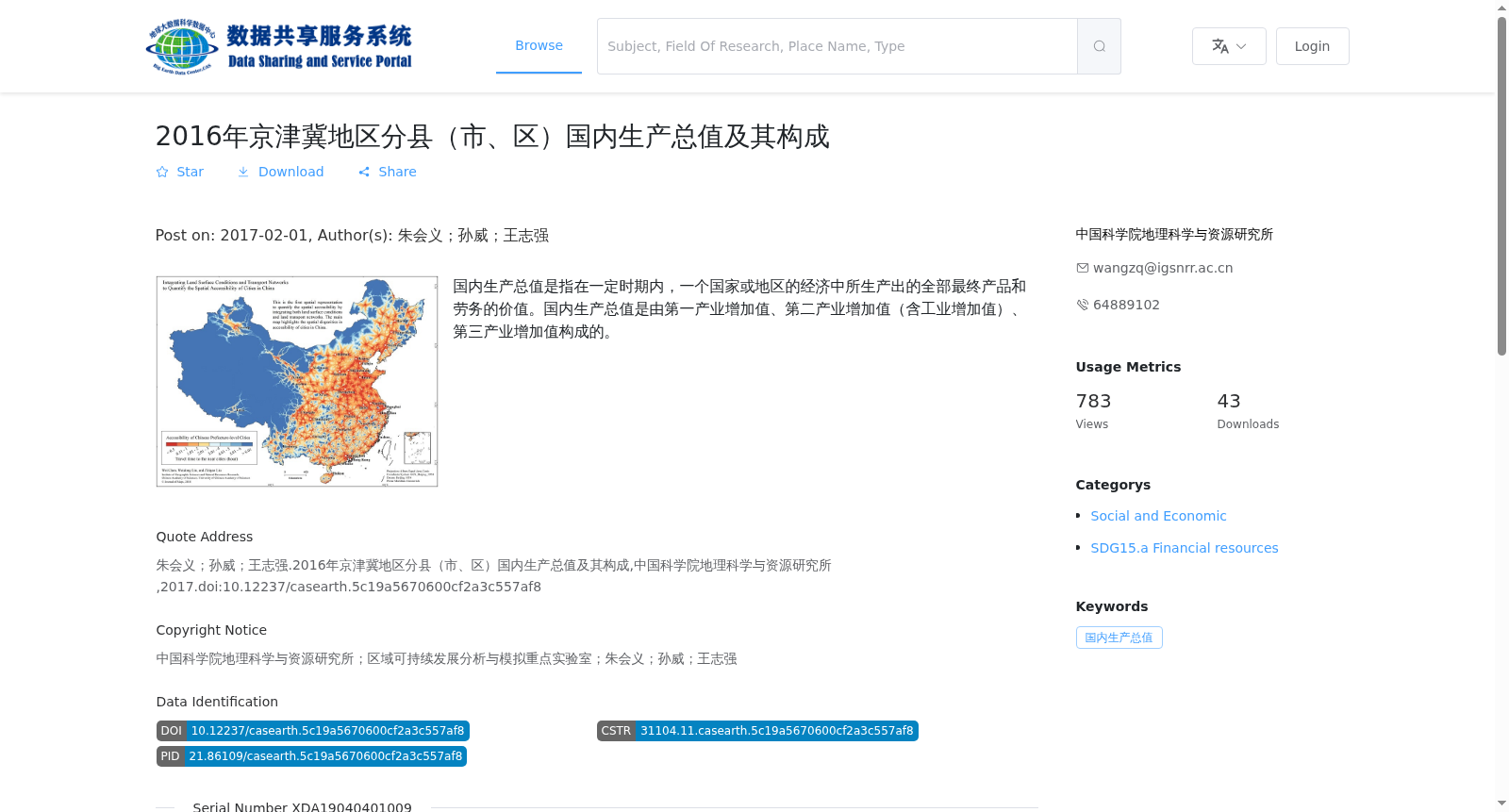Viewport: 1509px width, 812px height.
Task: Open the language translation dropdown
Action: [x=1229, y=46]
